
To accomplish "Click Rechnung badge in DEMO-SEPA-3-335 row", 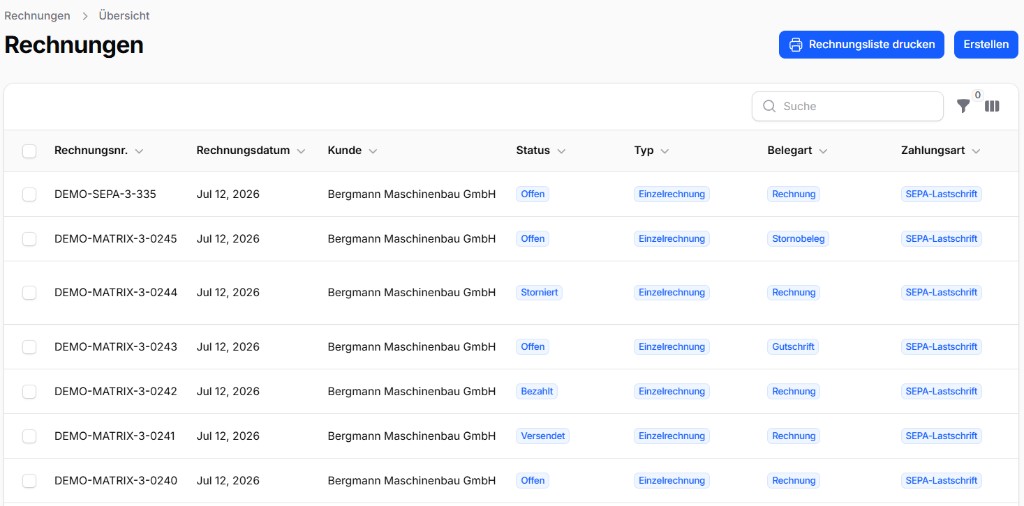I will (x=793, y=194).
